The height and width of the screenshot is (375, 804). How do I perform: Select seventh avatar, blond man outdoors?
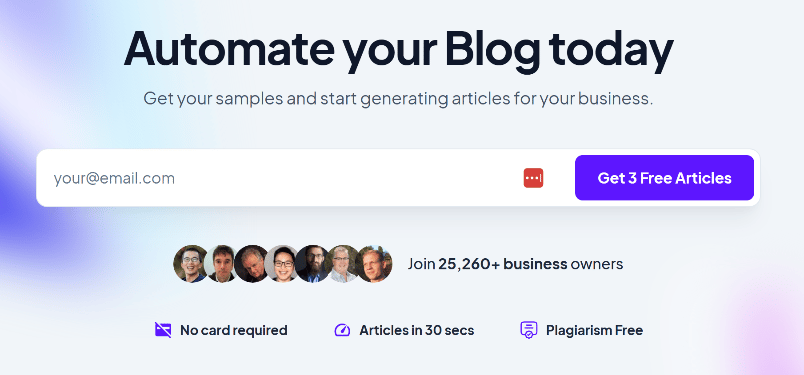pyautogui.click(x=374, y=264)
